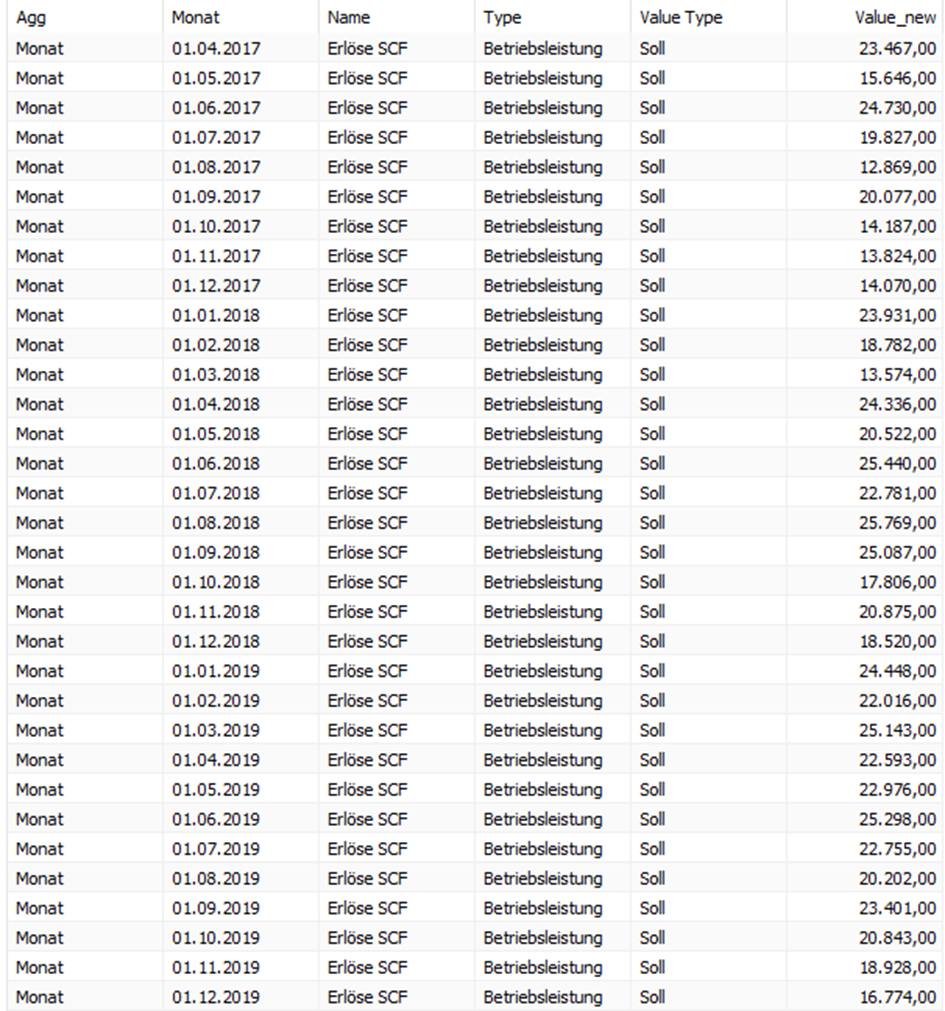This screenshot has width=945, height=1011.
Task: Click the value cell 25.769,00
Action: coord(898,522)
